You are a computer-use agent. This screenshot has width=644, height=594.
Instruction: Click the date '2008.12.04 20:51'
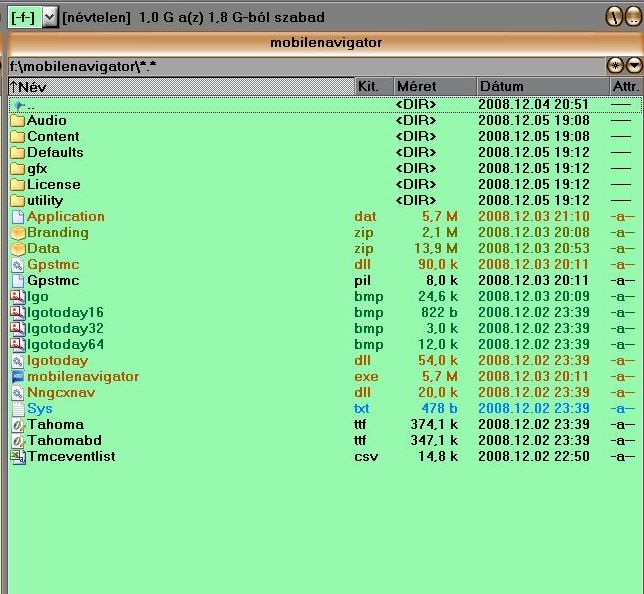pyautogui.click(x=534, y=104)
